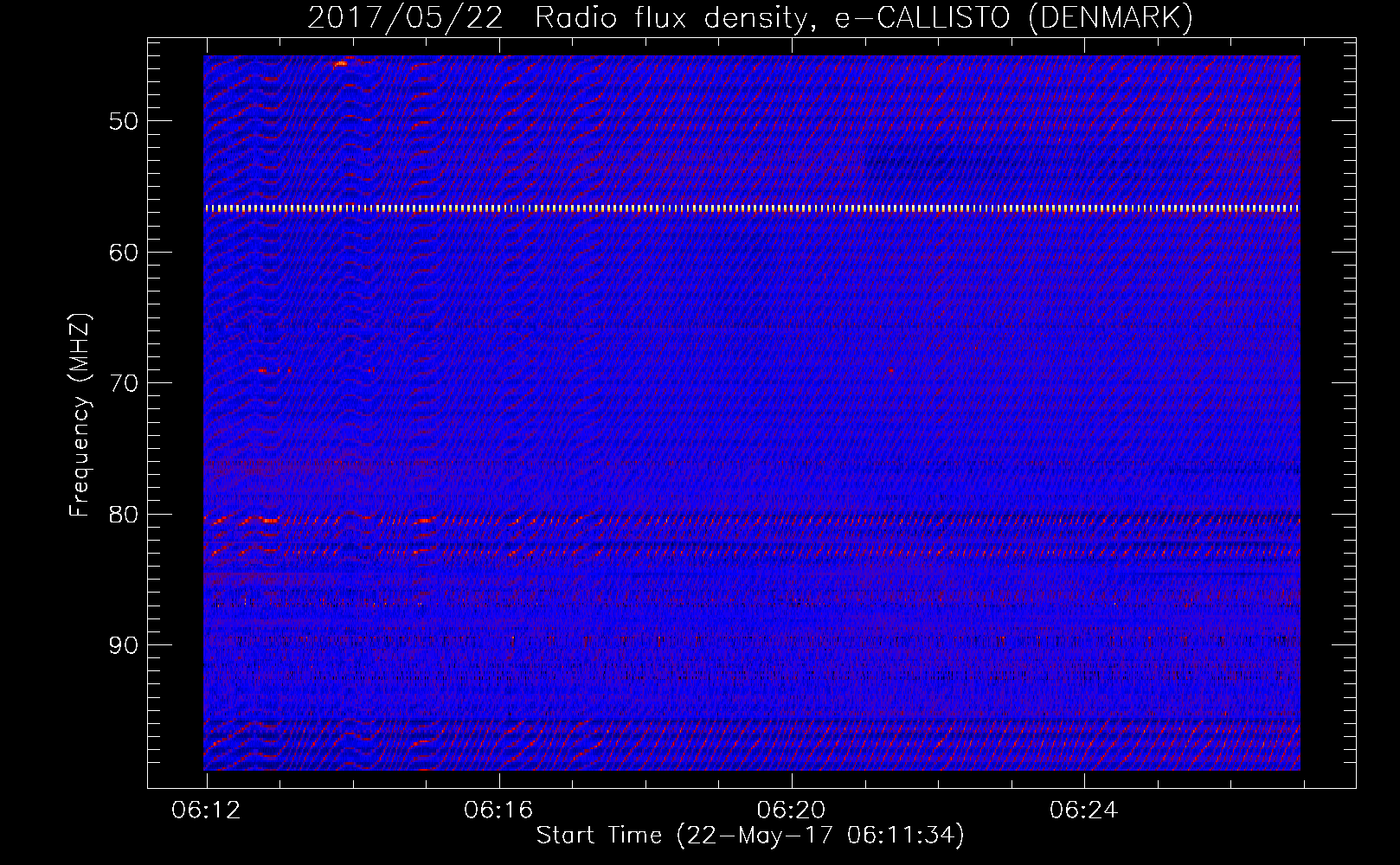Click the bright yellow interference line near 57 MHz
The image size is (1400, 865).
pos(752,208)
